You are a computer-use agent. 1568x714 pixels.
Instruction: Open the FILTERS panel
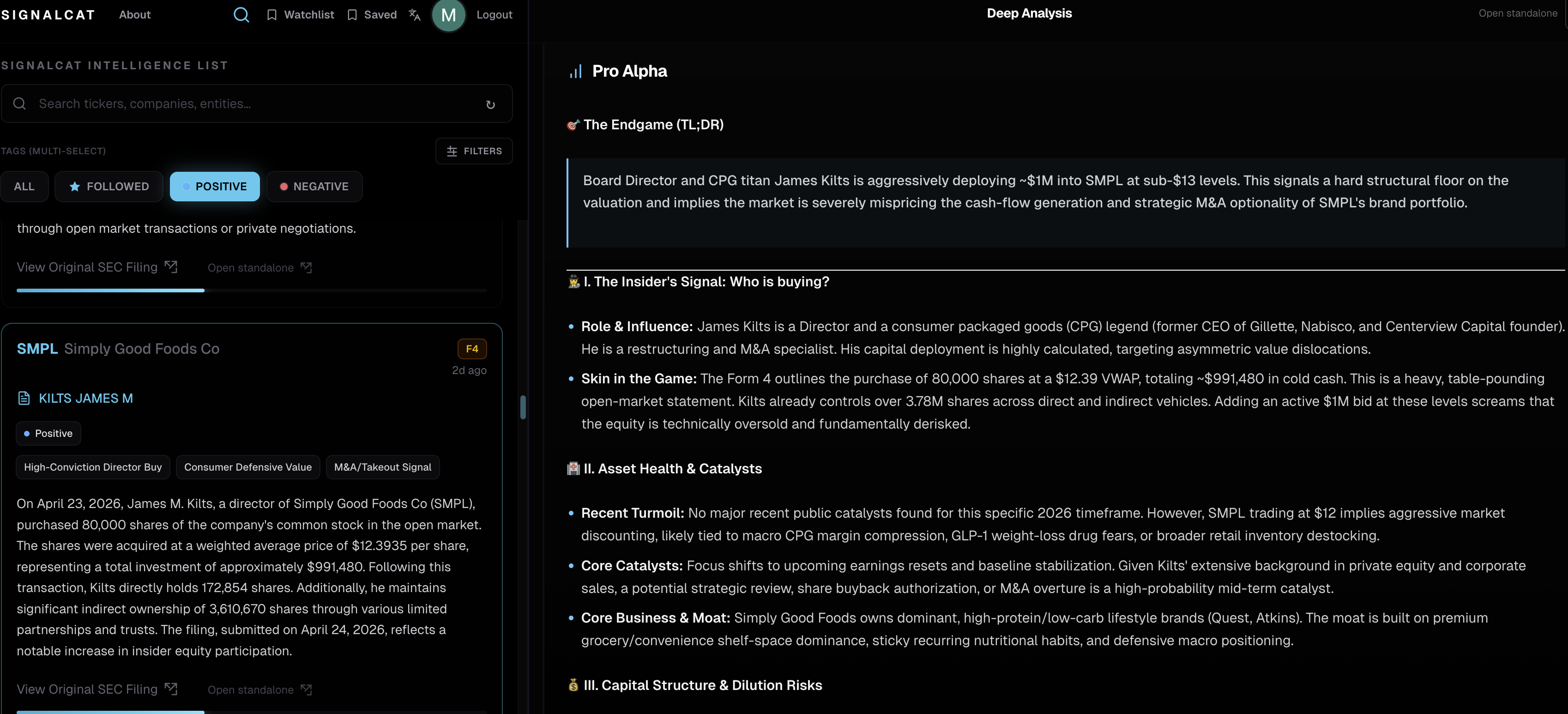click(474, 151)
